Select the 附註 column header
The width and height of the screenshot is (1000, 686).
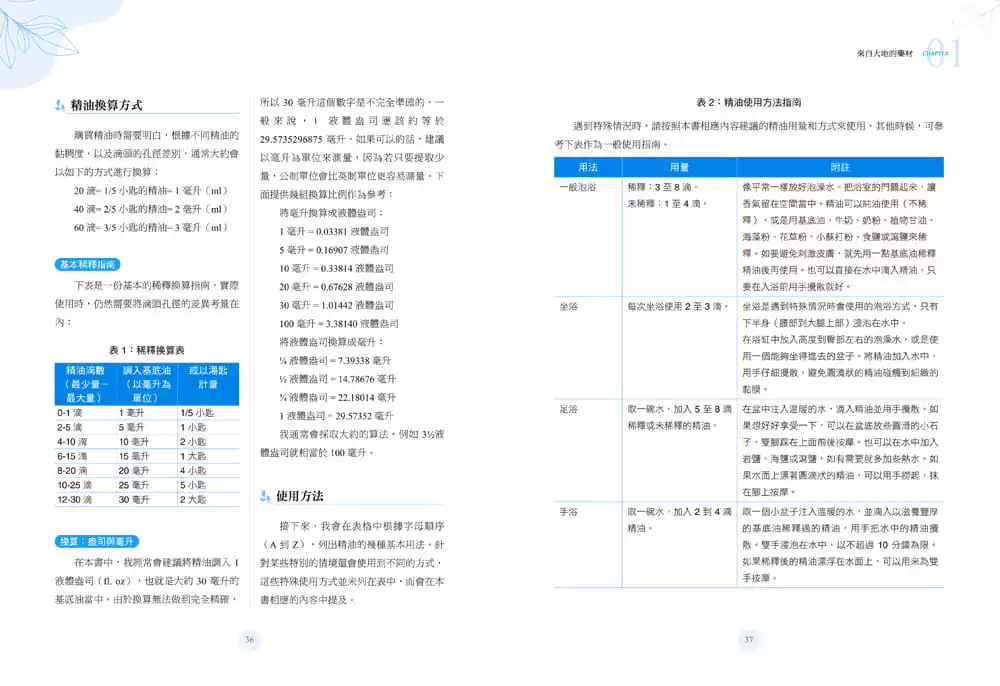(840, 167)
